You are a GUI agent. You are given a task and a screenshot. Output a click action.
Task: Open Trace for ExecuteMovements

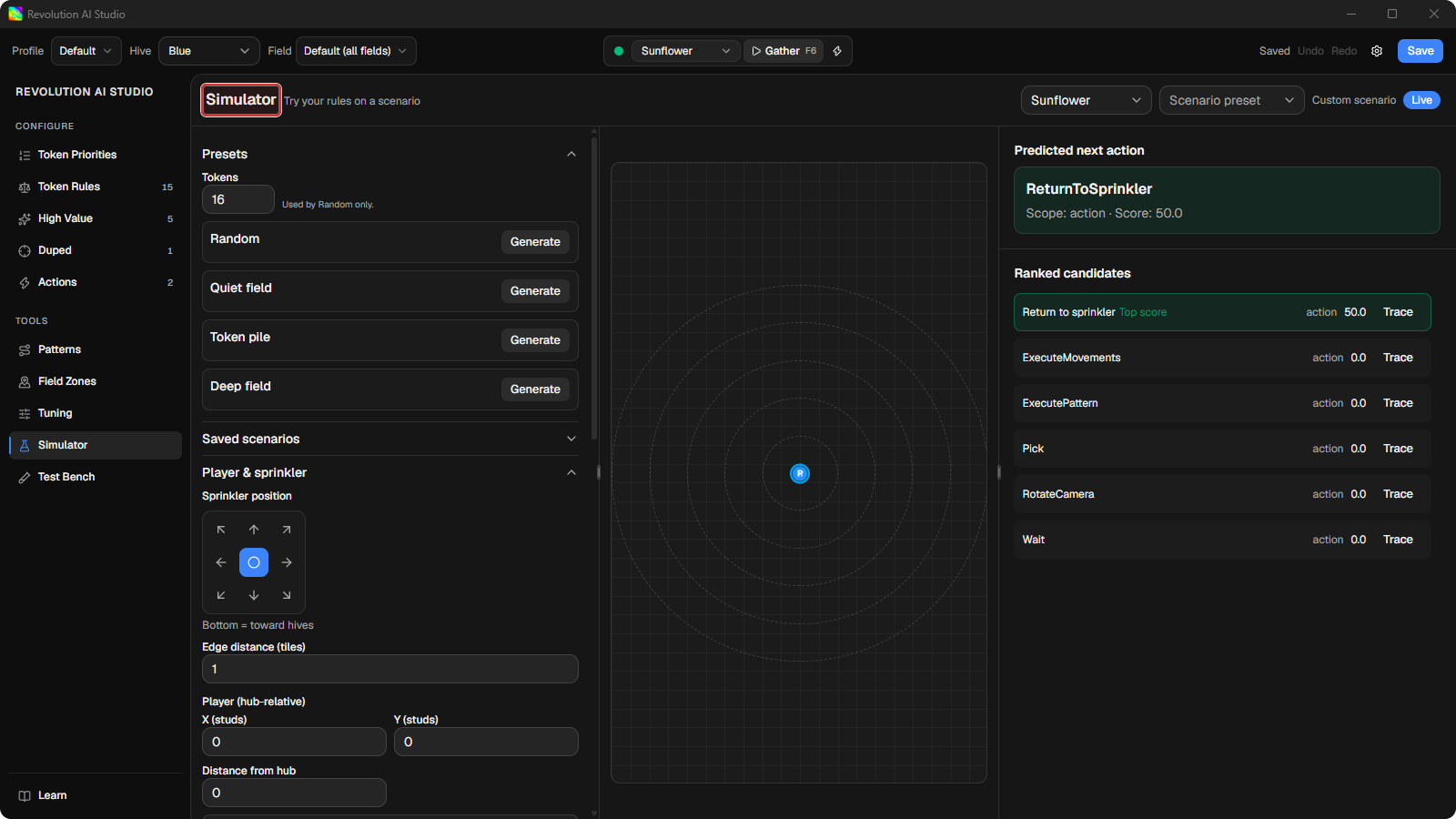point(1398,358)
